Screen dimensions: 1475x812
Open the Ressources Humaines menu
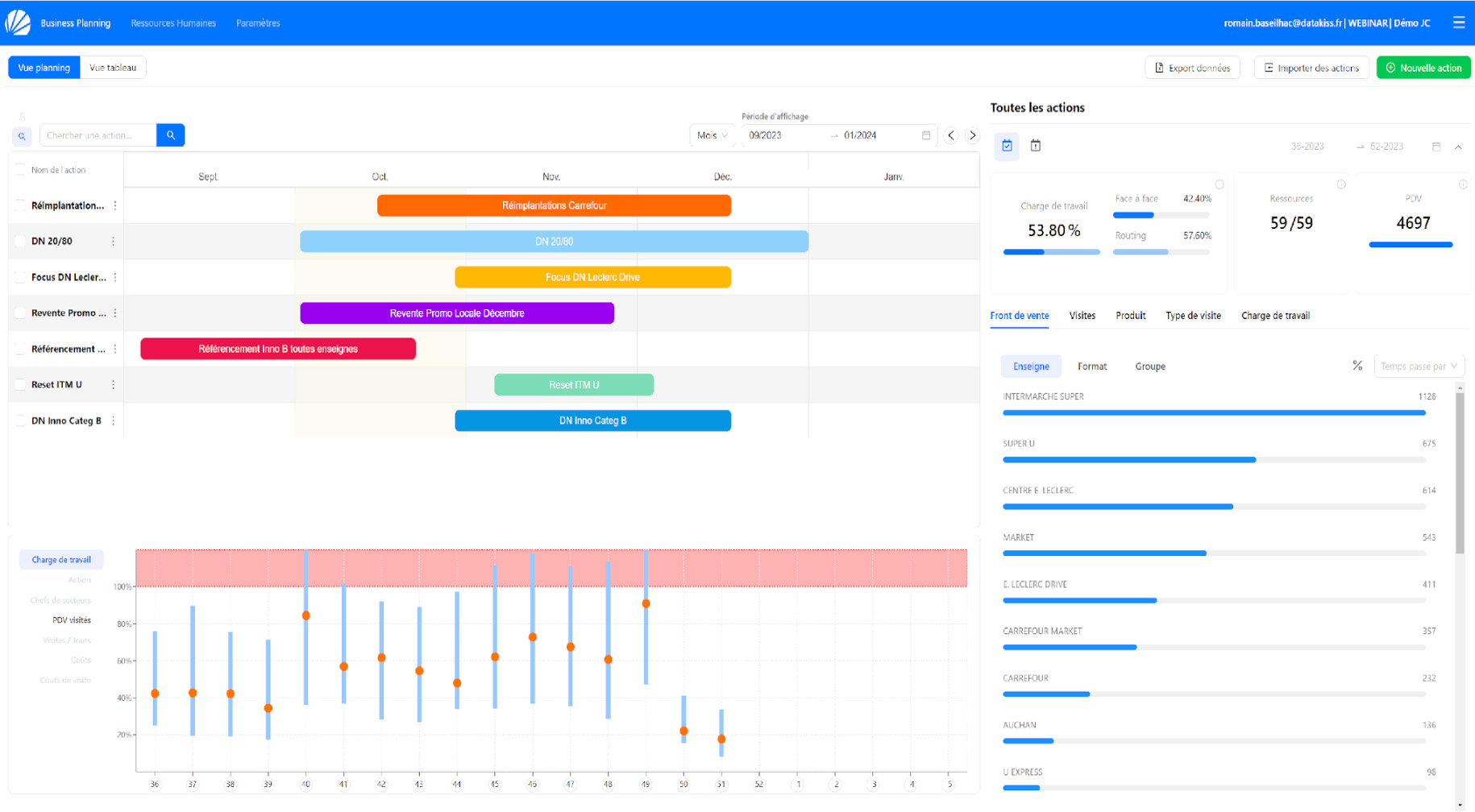click(173, 23)
